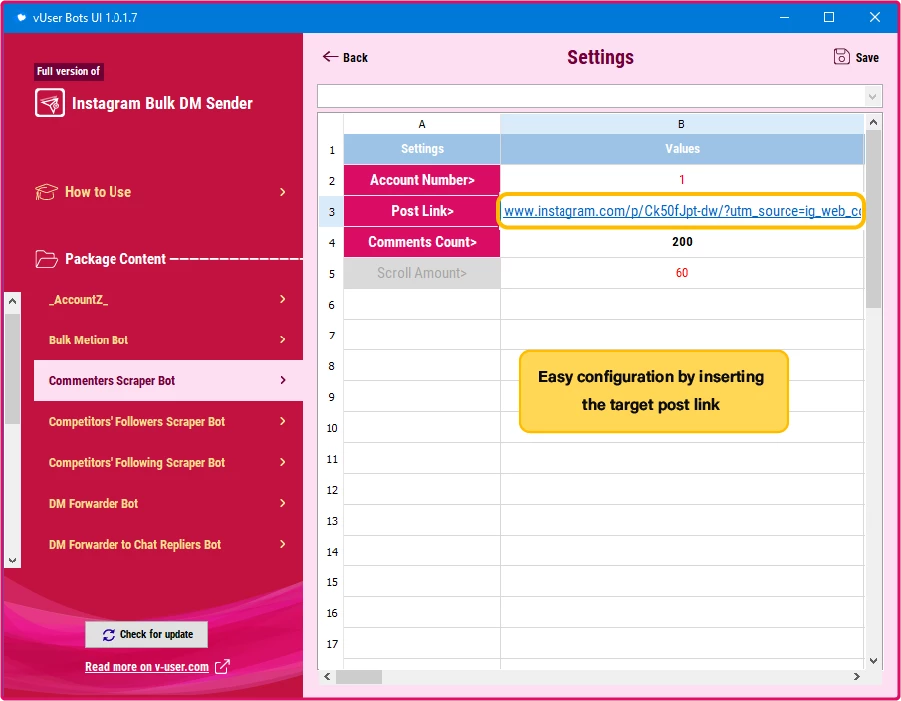This screenshot has height=701, width=901.
Task: Click the Package Content heading
Action: [115, 259]
